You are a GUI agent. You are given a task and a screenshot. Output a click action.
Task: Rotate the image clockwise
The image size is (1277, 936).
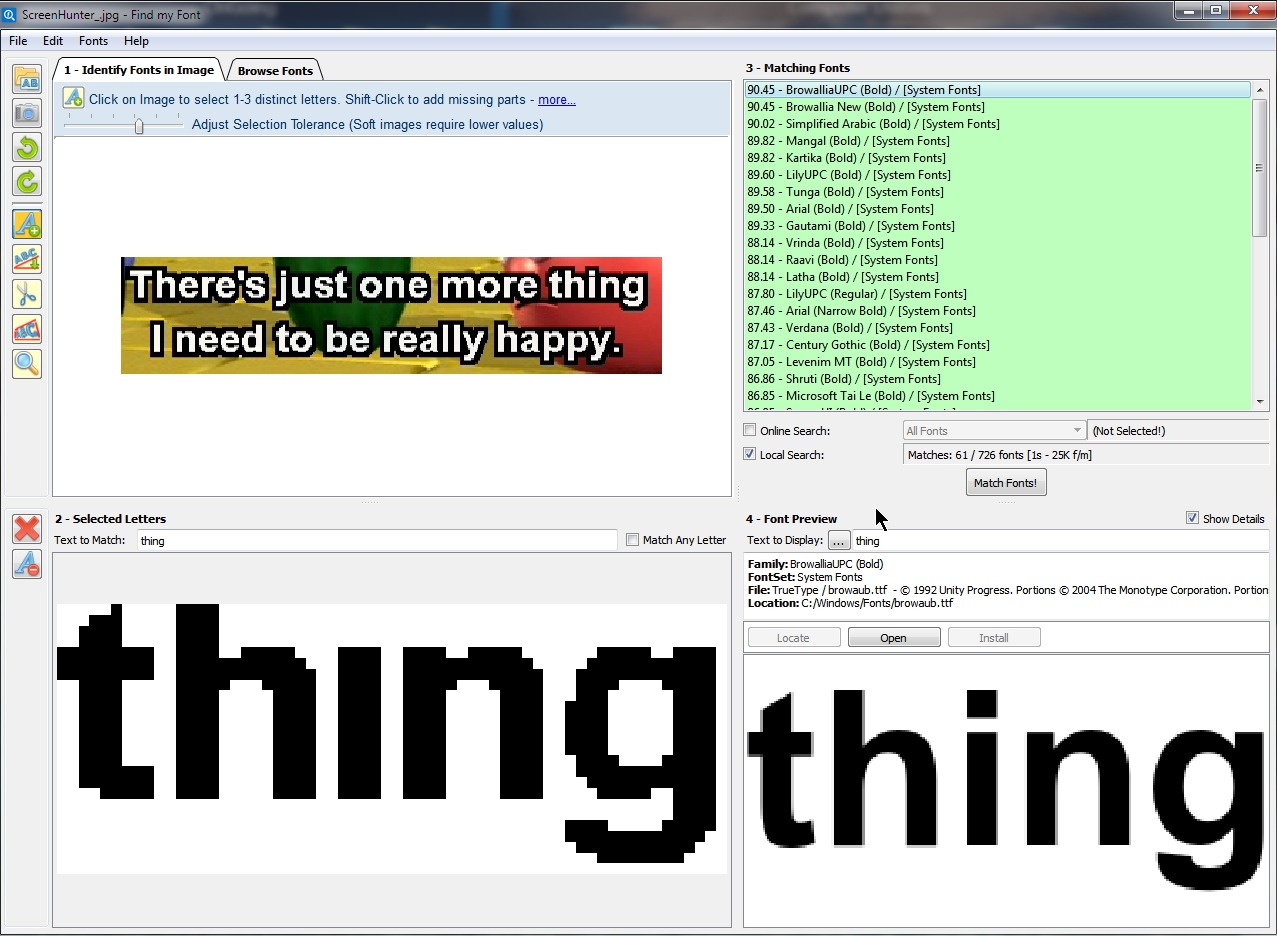coord(27,181)
